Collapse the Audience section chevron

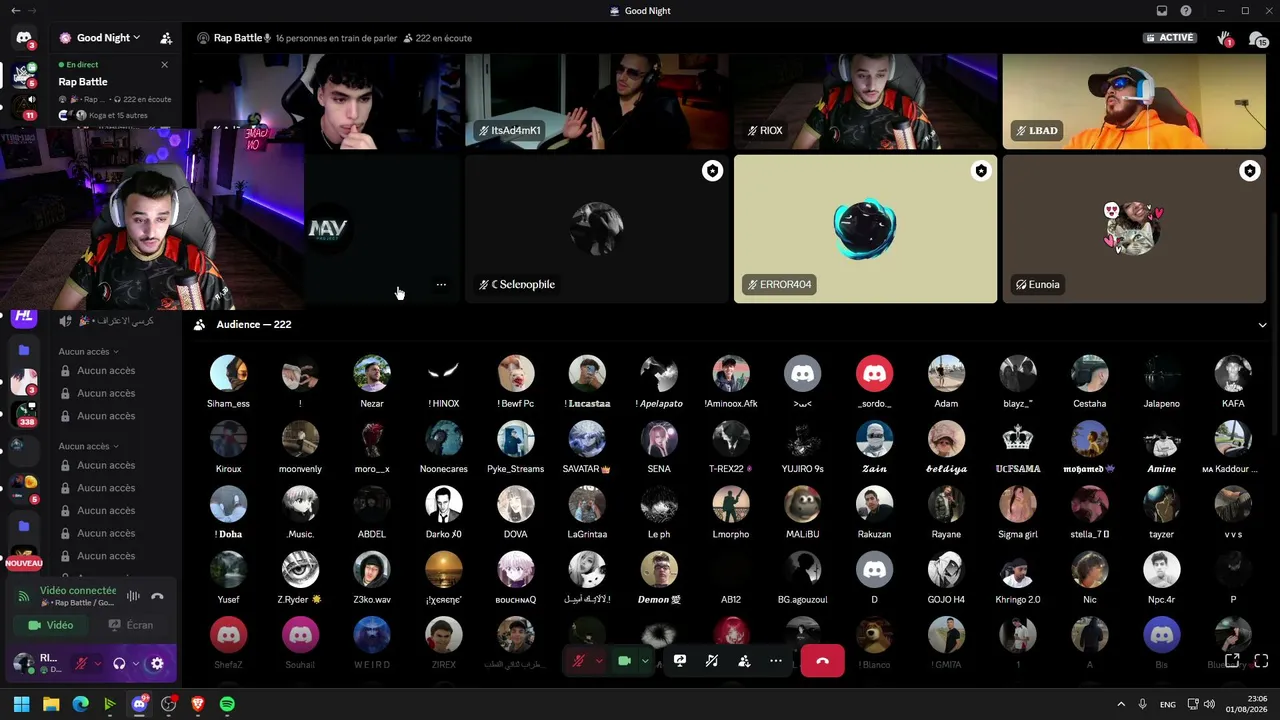click(1262, 325)
